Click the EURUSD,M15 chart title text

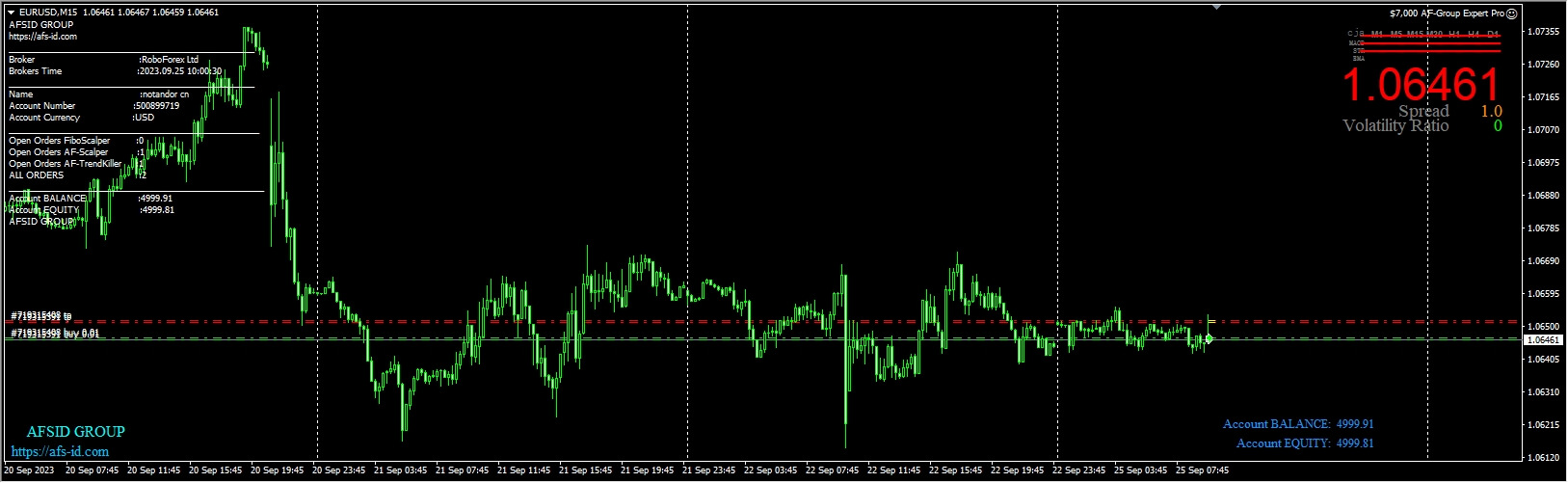click(x=48, y=13)
